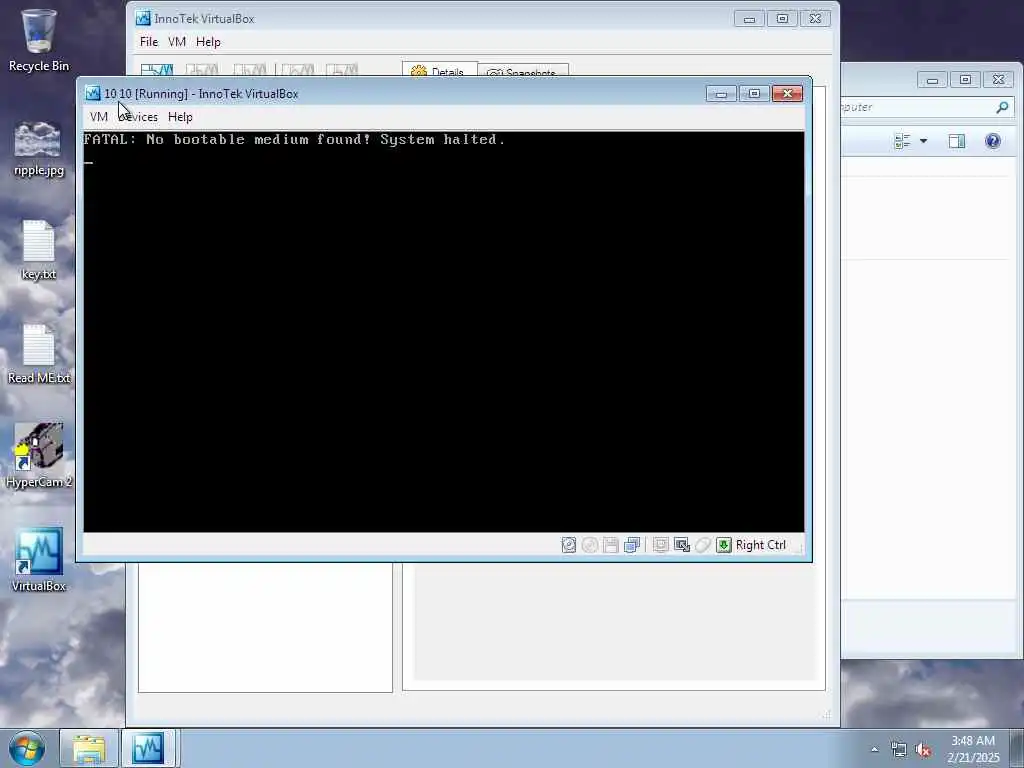This screenshot has width=1024, height=768.
Task: Click the Right Ctrl host key label
Action: click(761, 545)
